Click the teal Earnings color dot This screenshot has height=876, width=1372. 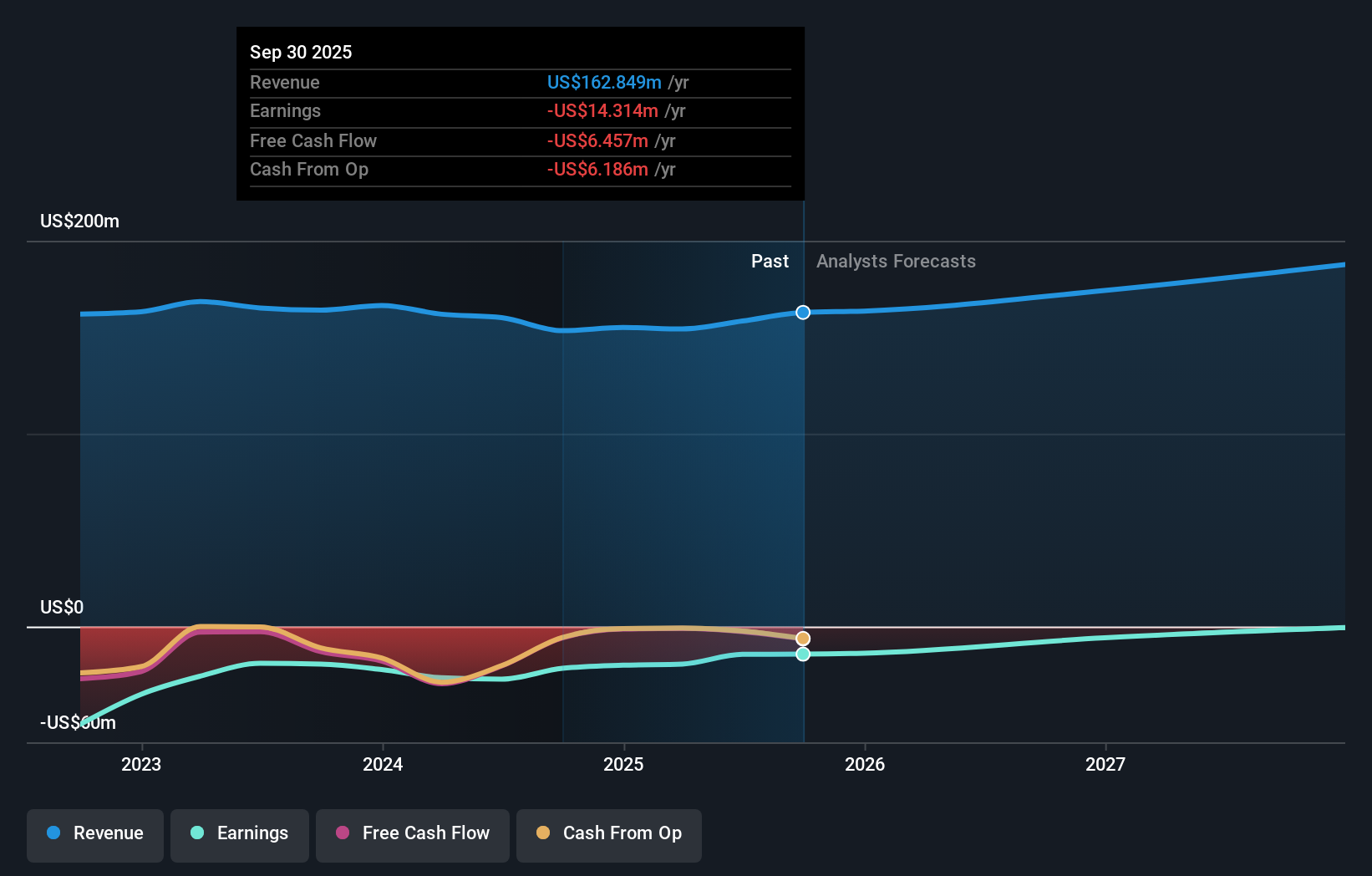[x=196, y=833]
